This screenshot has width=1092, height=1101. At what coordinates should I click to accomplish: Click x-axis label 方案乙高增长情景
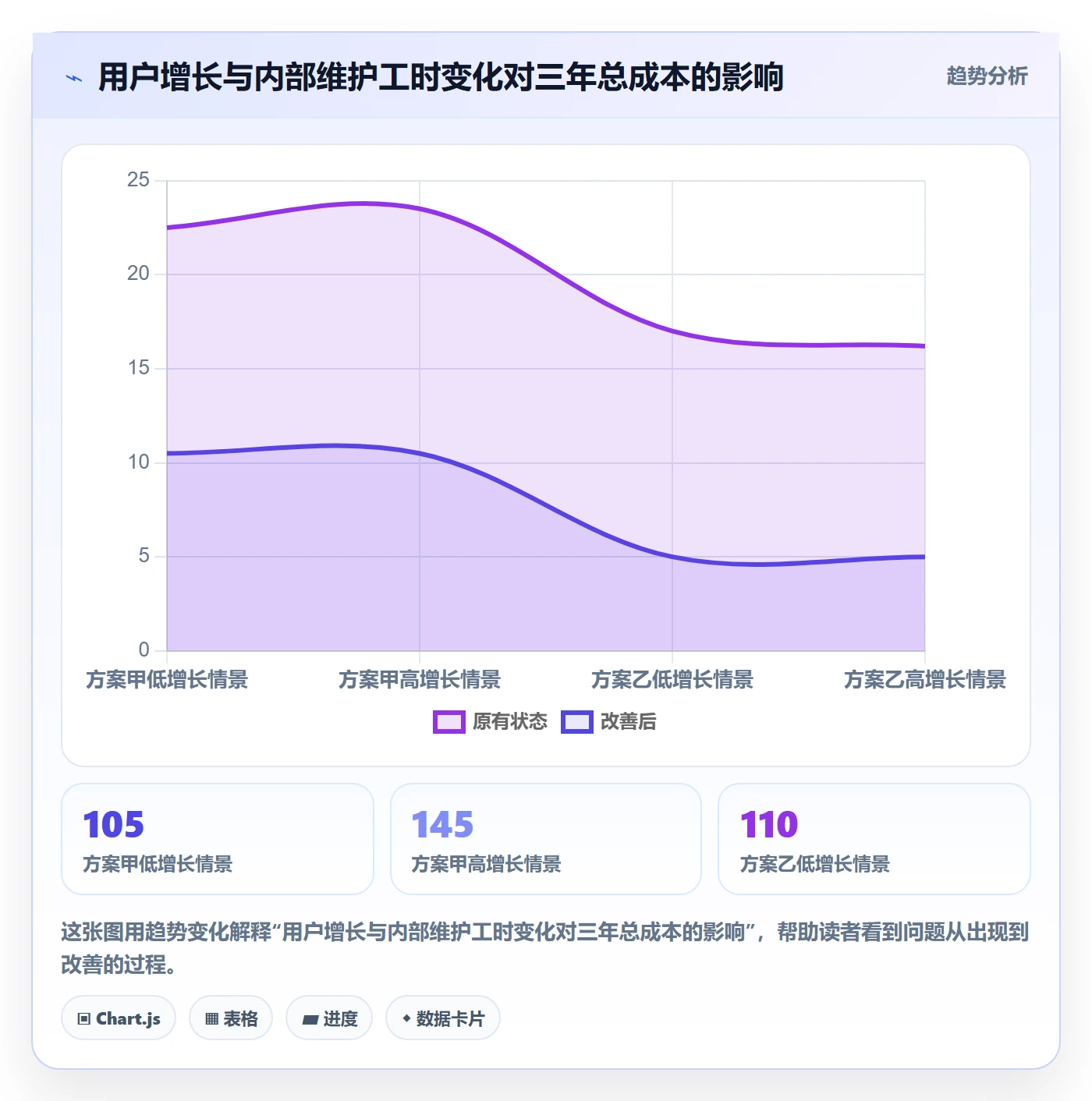click(925, 680)
